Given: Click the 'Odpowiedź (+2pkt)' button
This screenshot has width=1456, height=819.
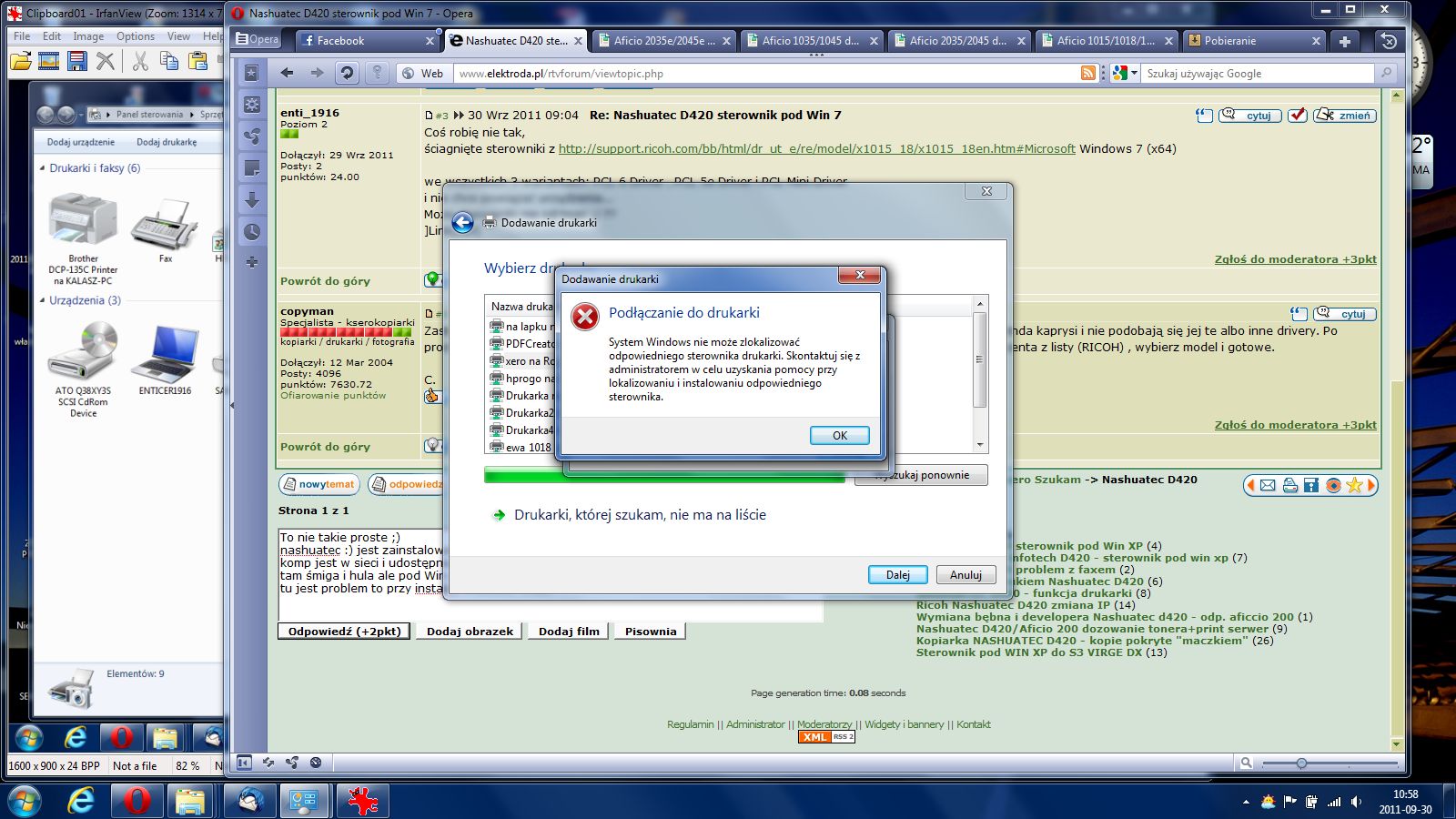Looking at the screenshot, I should point(344,632).
